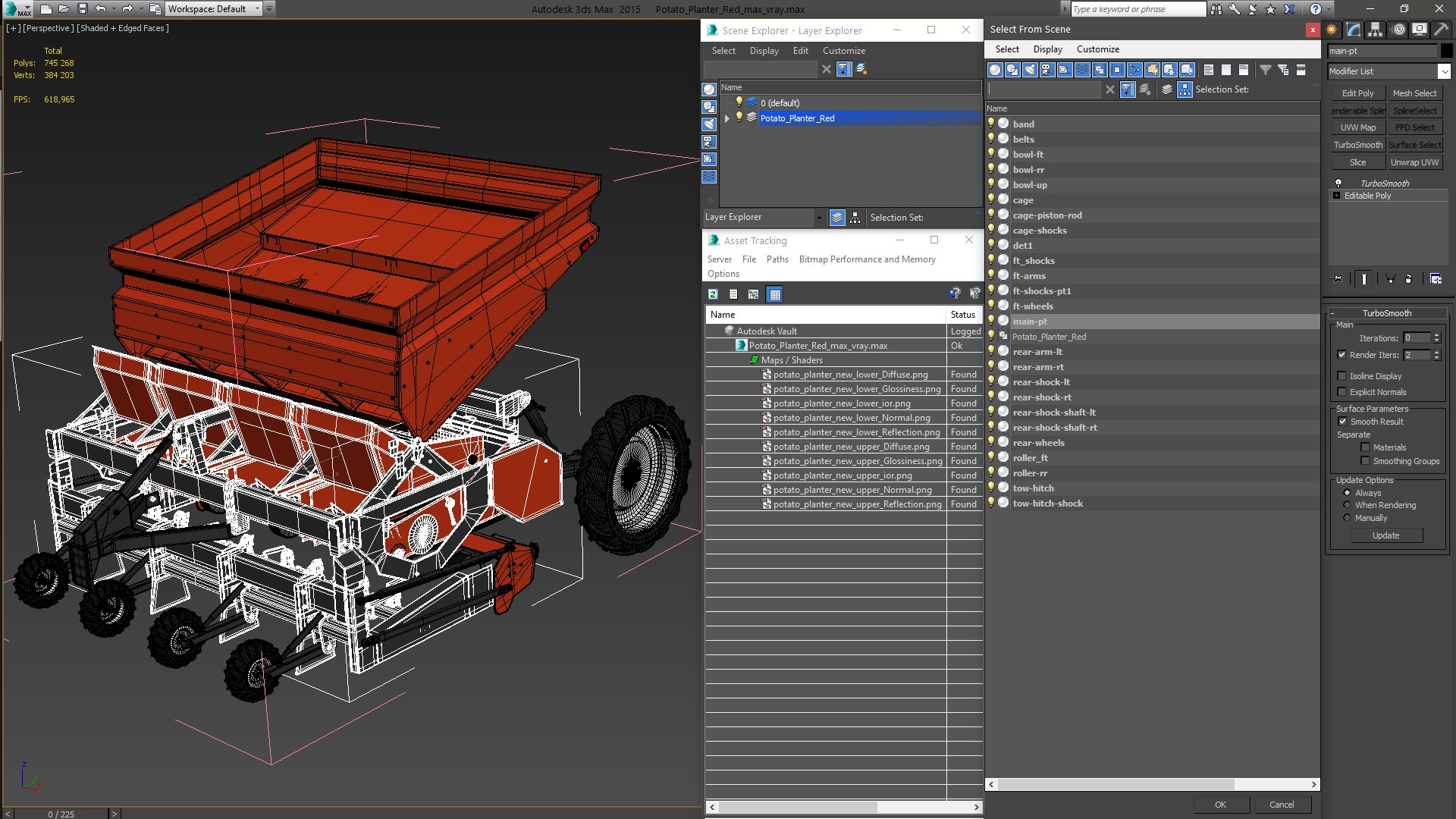Screen dimensions: 1456x819
Task: Toggle visibility lightbulb of Potato_Planter_Red layer
Action: 739,118
